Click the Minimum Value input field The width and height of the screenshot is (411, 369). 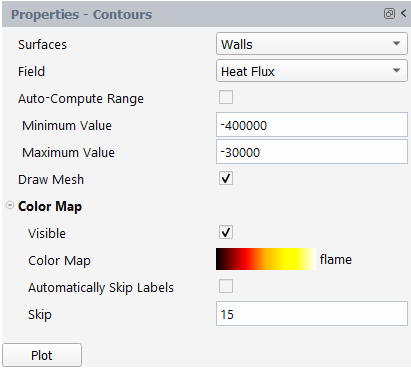[x=312, y=125]
